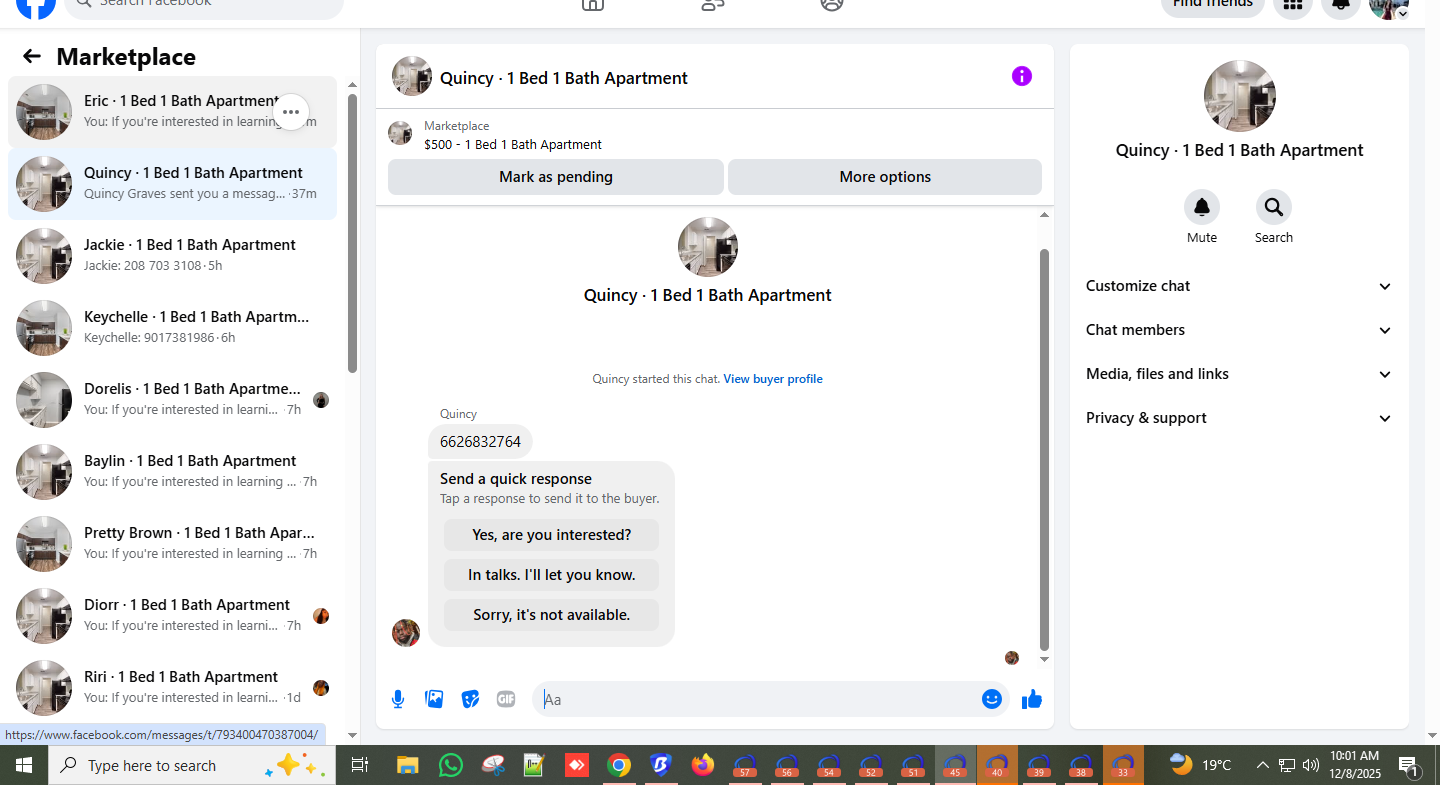
Task: Open File Explorer from the taskbar
Action: click(x=407, y=766)
